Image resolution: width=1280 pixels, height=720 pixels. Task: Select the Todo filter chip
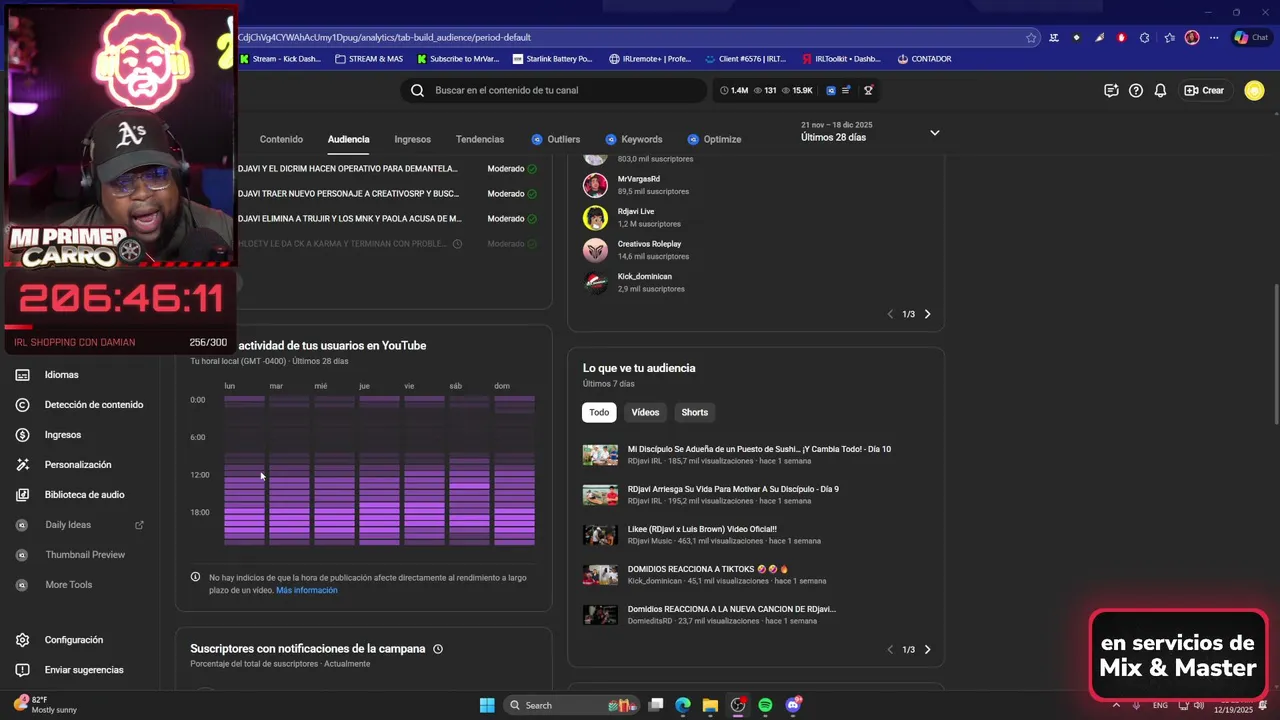pyautogui.click(x=599, y=412)
